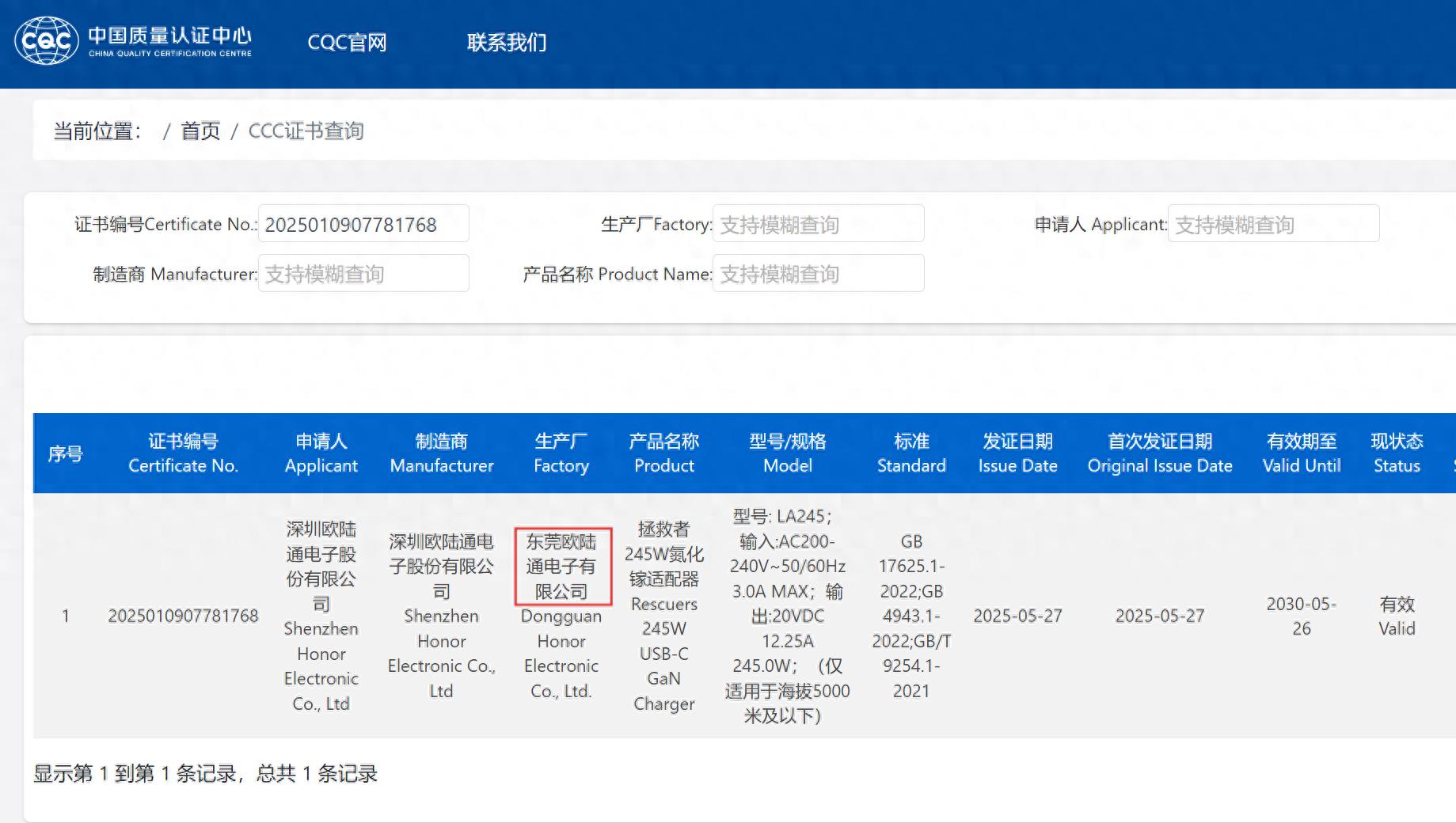
Task: Click the 有效 Valid status cell
Action: tap(1396, 616)
